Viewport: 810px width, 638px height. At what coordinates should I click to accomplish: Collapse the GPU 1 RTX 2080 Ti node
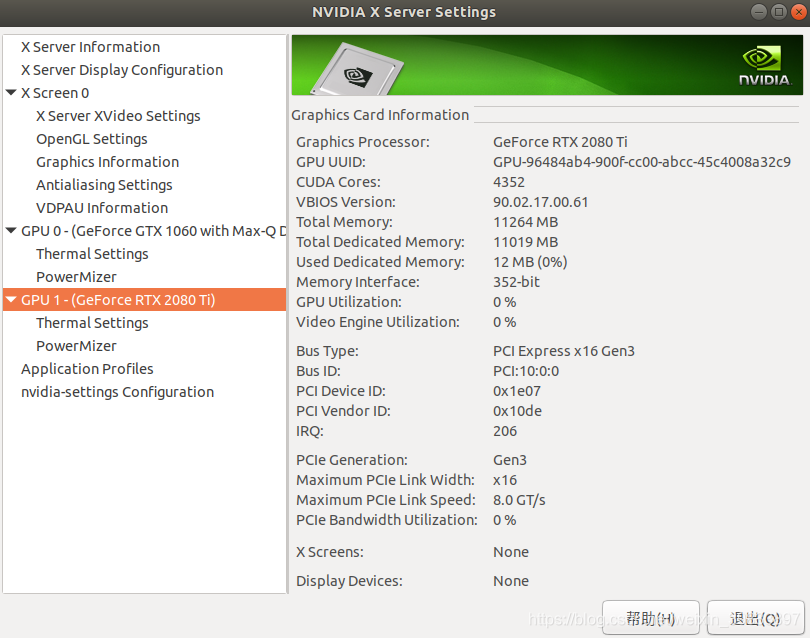(11, 300)
